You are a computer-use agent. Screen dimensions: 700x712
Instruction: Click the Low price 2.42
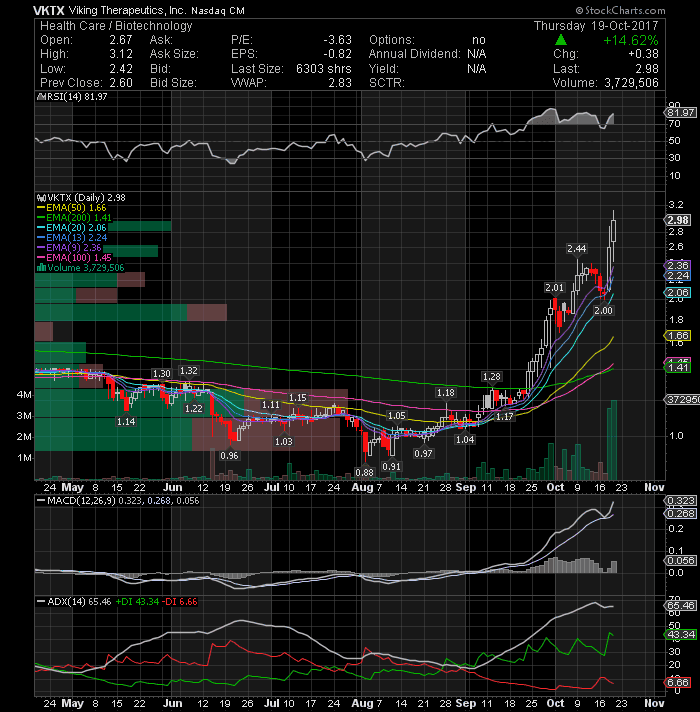coord(121,69)
